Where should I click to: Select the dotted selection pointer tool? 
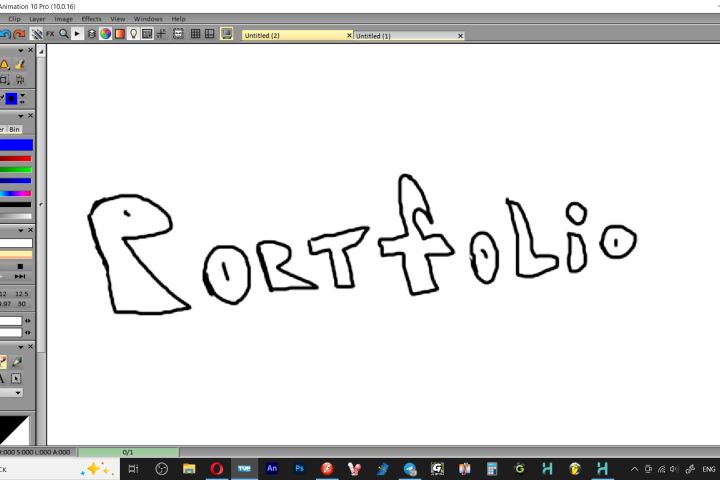16,378
